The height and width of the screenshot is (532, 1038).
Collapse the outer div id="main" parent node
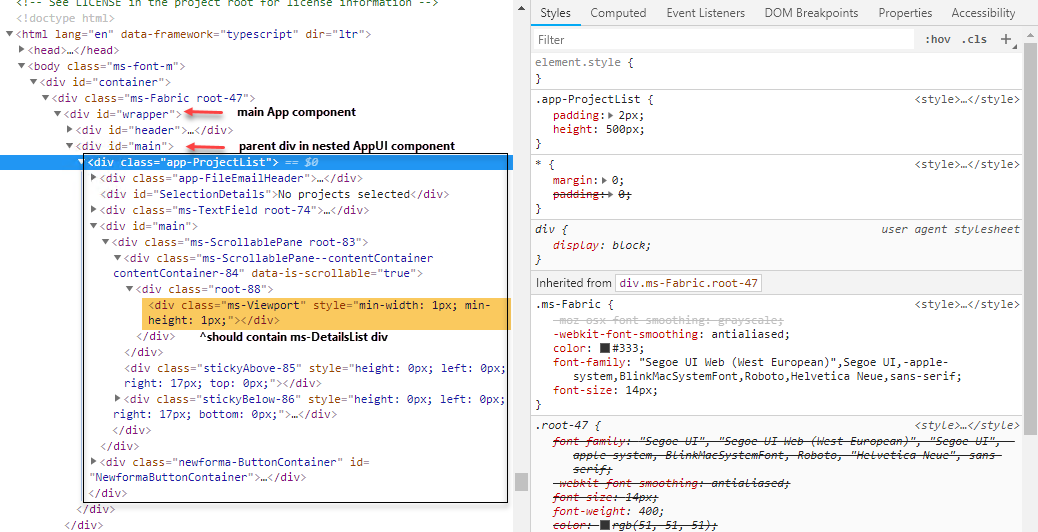click(70, 146)
